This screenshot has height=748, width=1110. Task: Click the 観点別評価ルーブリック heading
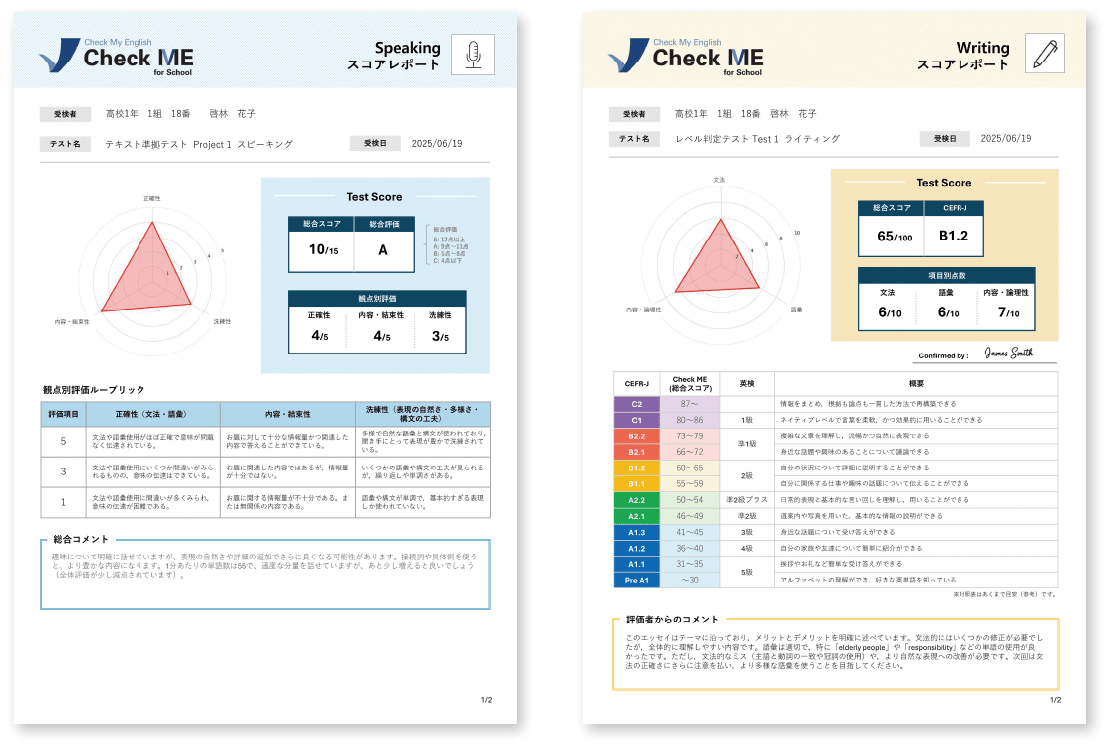pyautogui.click(x=93, y=389)
